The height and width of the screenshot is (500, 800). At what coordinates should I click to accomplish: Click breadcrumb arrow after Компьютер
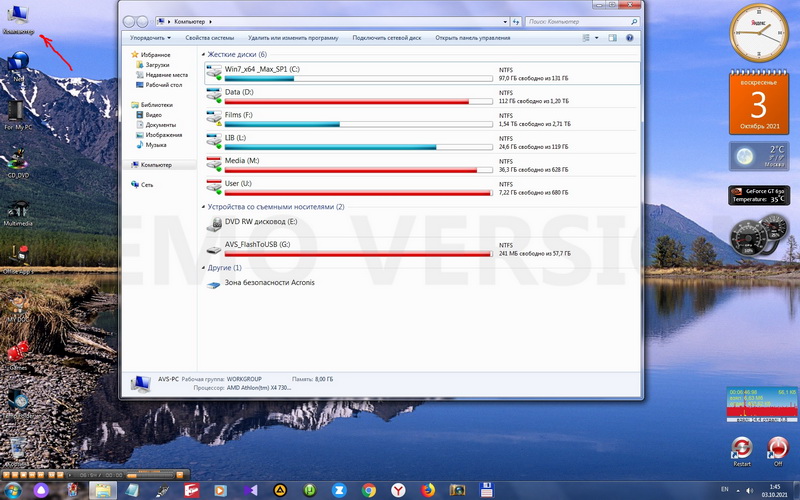(x=210, y=22)
